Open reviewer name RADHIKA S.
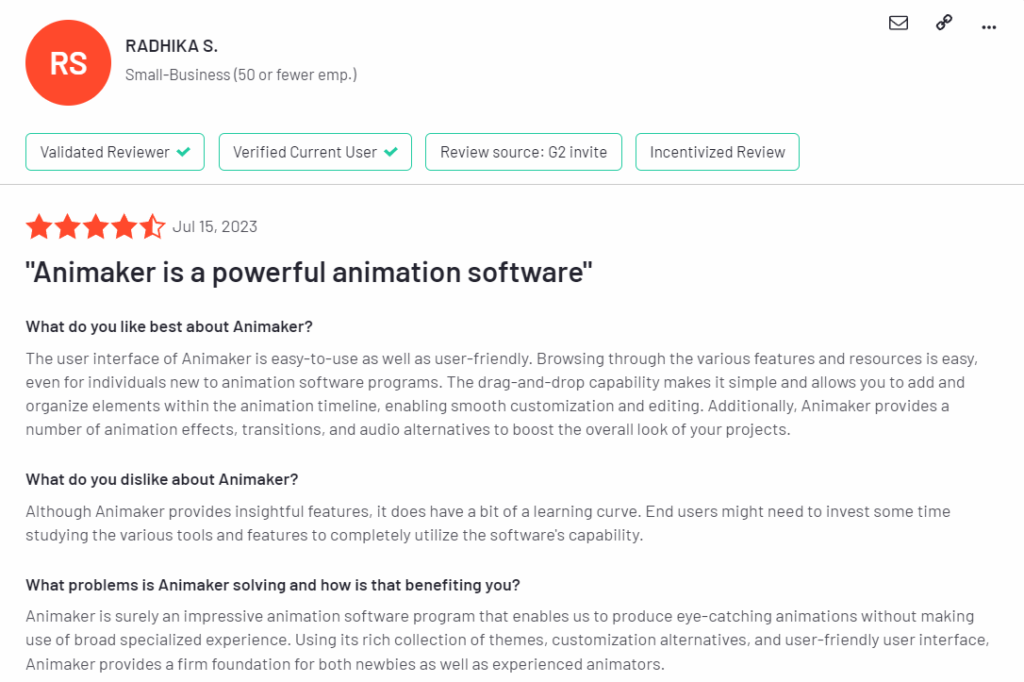Screen dimensions: 1024x682 point(171,46)
